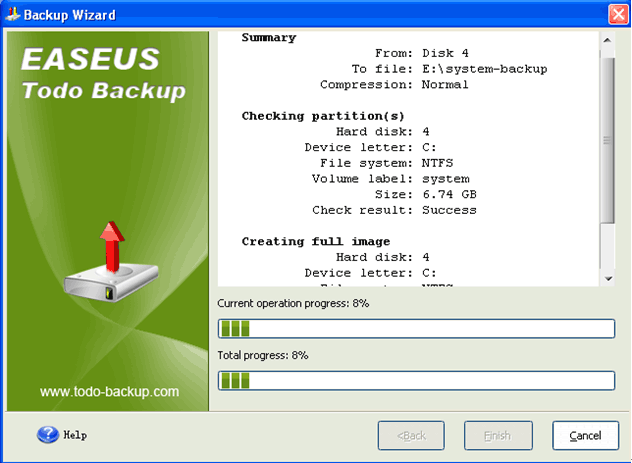This screenshot has width=632, height=463.
Task: Click the 'Checking partition(s)' heading
Action: coord(323,116)
